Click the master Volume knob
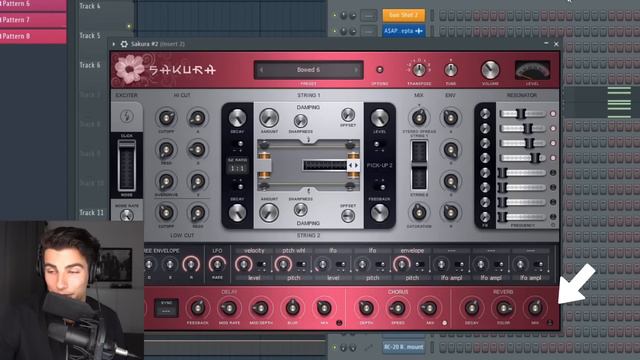 (490, 70)
